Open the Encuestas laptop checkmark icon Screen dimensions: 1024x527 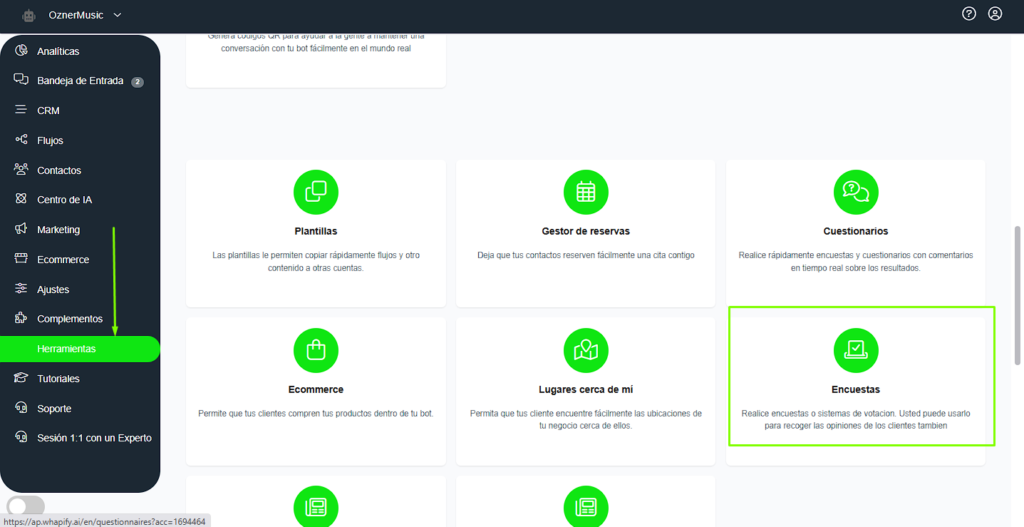[x=855, y=349]
